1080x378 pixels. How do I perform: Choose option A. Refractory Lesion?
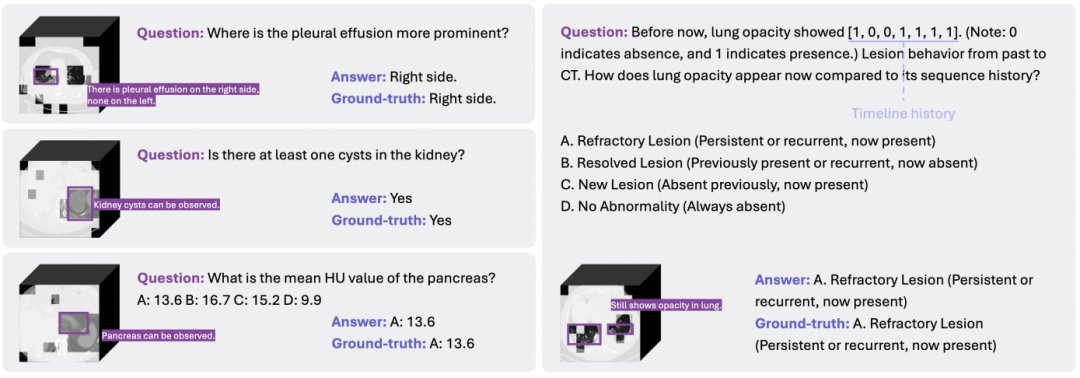pos(749,141)
